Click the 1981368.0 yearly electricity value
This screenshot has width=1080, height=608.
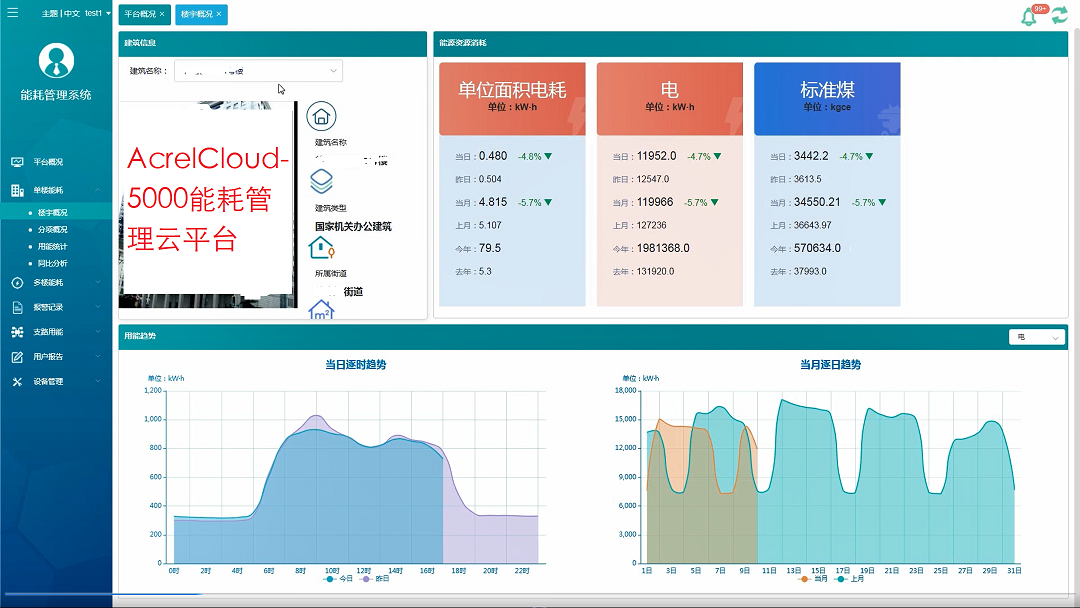click(x=663, y=248)
